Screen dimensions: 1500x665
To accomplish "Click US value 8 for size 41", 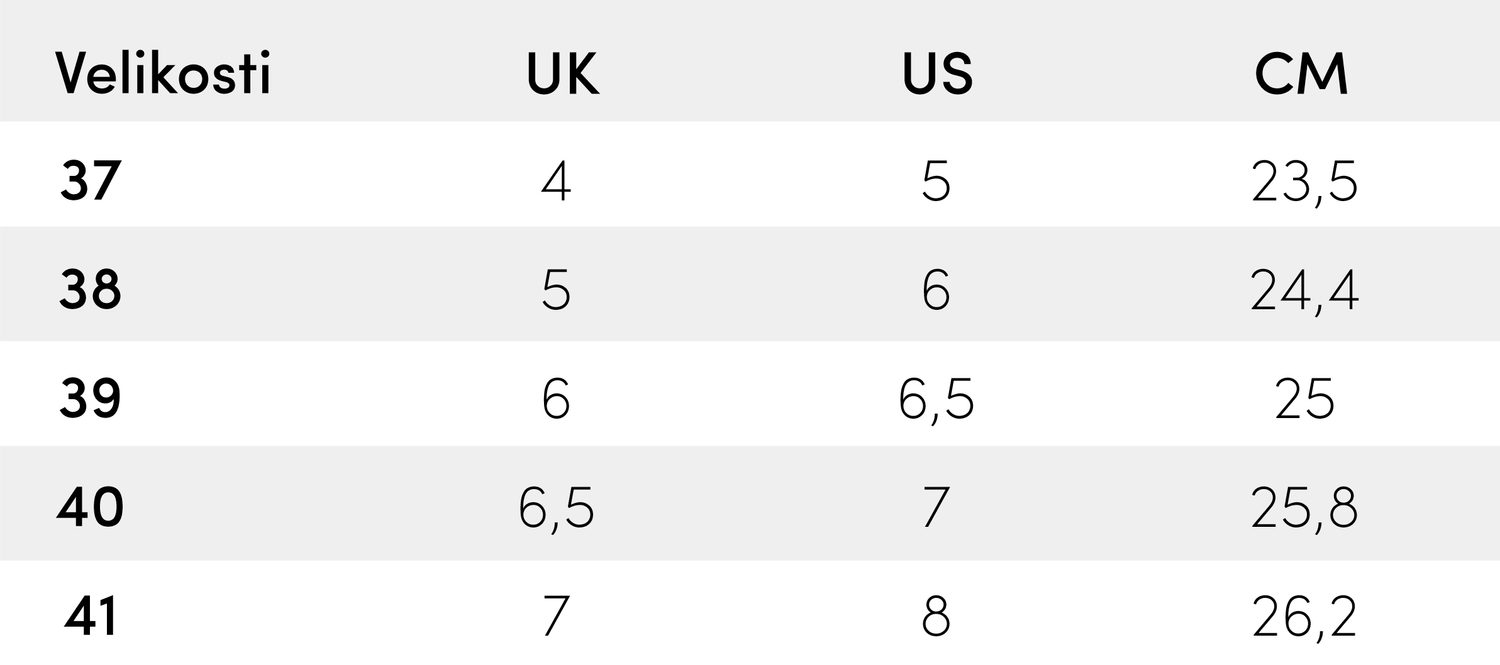I will pos(936,618).
